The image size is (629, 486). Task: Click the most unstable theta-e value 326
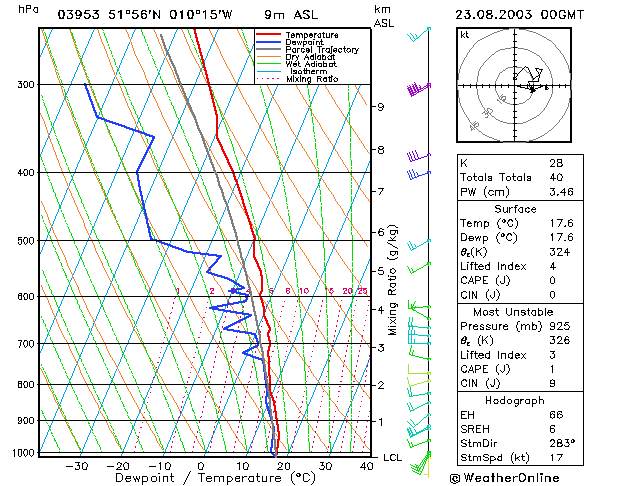pos(559,340)
